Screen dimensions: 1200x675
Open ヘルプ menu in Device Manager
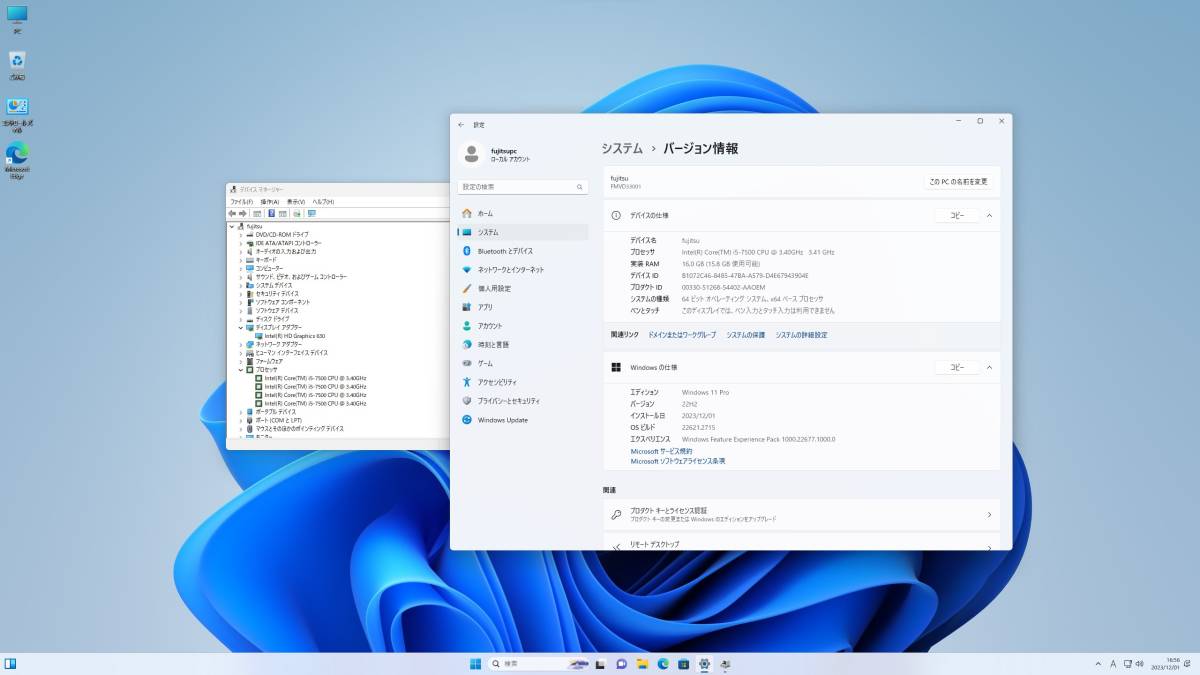click(x=322, y=201)
